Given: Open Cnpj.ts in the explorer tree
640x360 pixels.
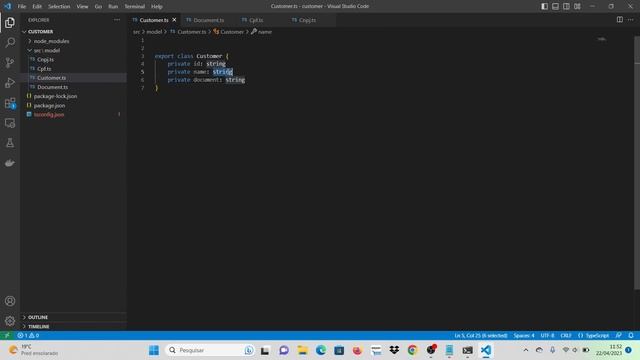Looking at the screenshot, I should pos(45,59).
